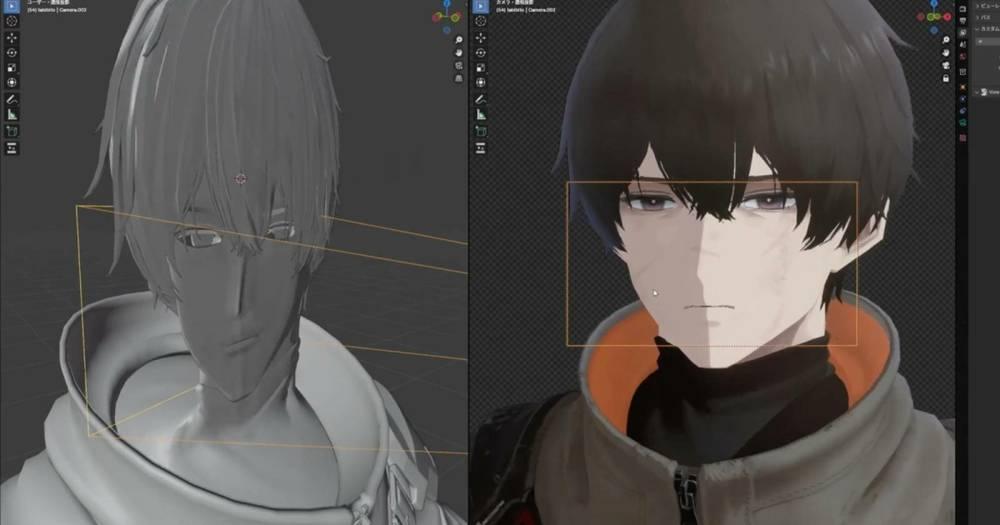1000x525 pixels.
Task: Select the Measure tool in camera viewport
Action: click(480, 114)
